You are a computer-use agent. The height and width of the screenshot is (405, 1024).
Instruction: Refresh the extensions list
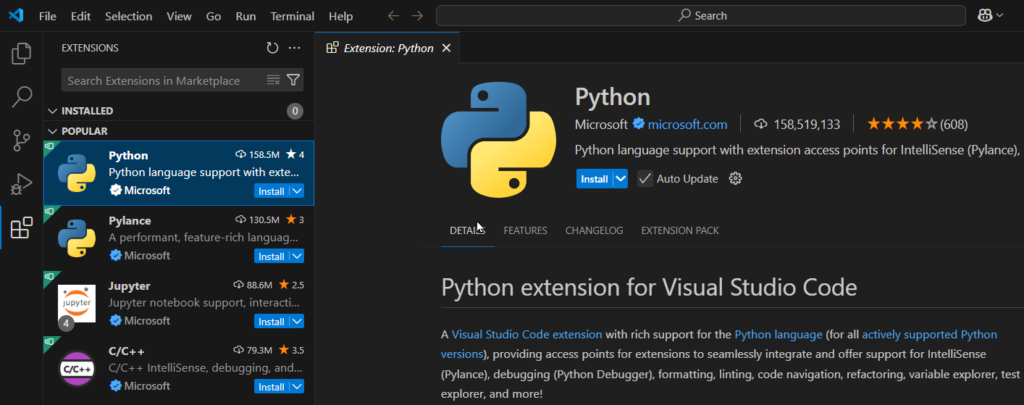coord(272,48)
